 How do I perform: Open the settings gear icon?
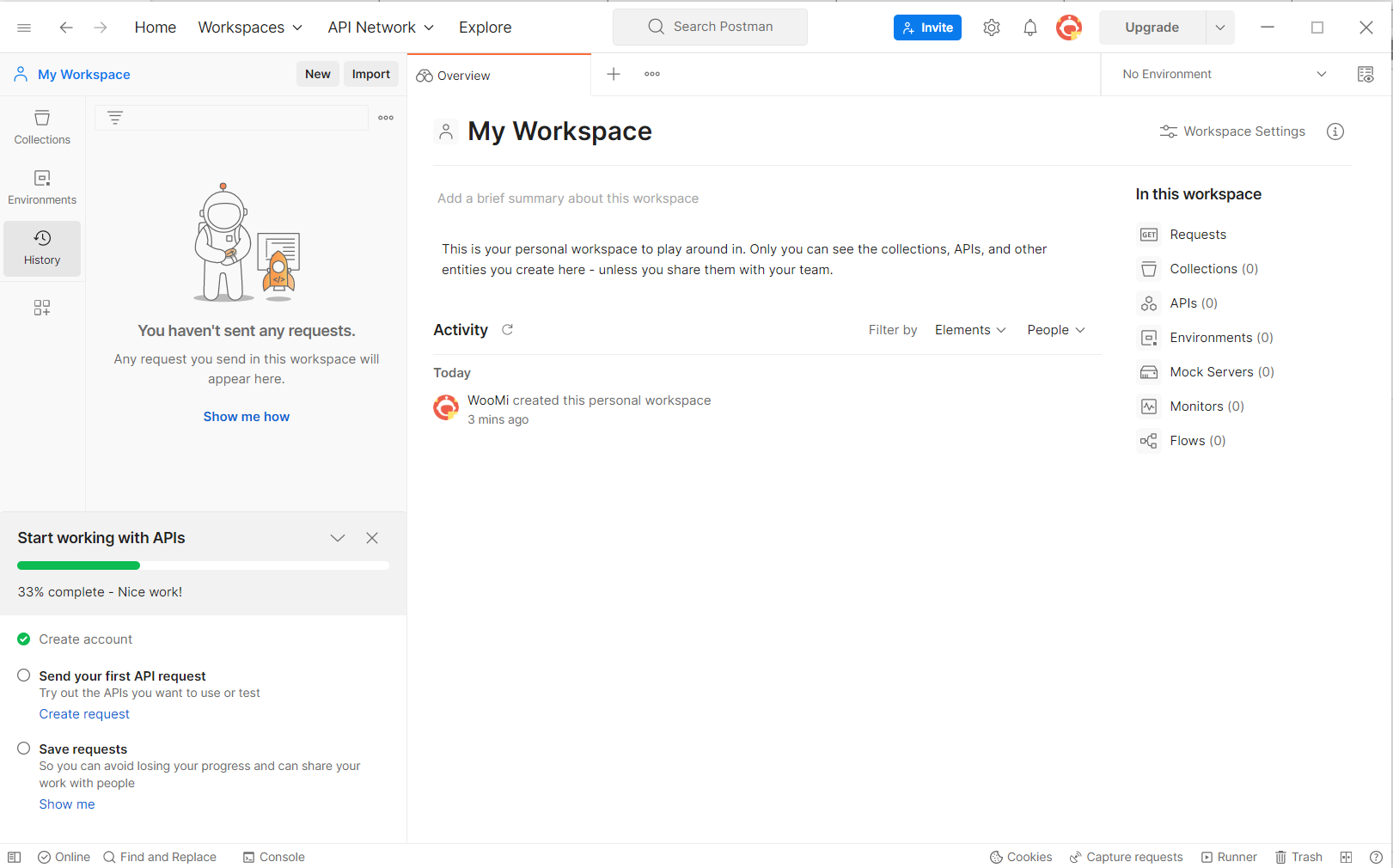click(992, 28)
